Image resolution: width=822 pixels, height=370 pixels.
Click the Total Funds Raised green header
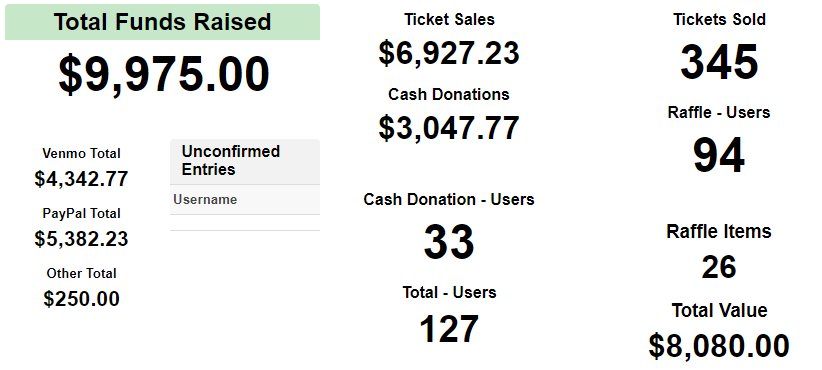163,22
